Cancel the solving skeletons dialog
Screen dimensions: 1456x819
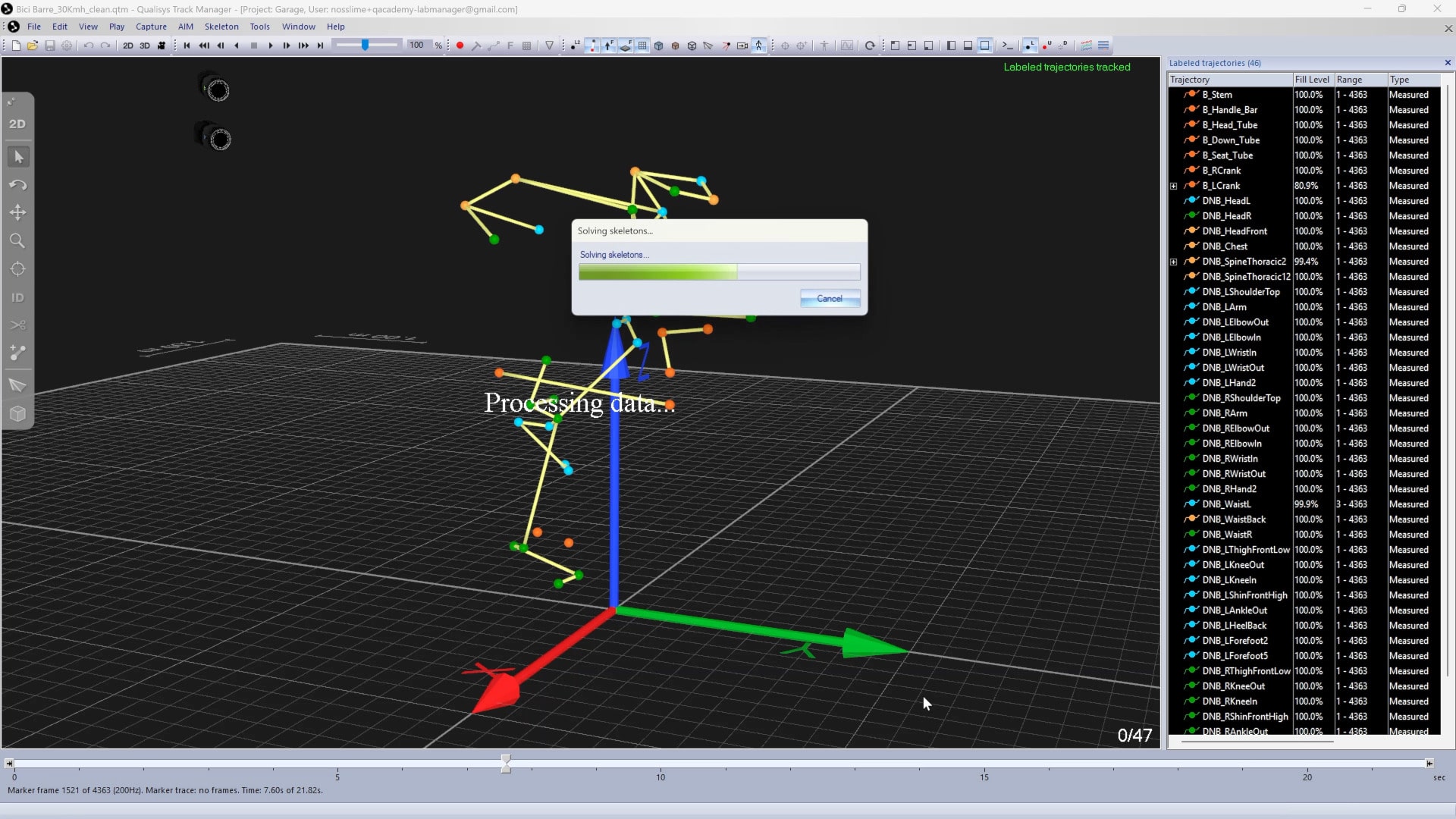(830, 298)
